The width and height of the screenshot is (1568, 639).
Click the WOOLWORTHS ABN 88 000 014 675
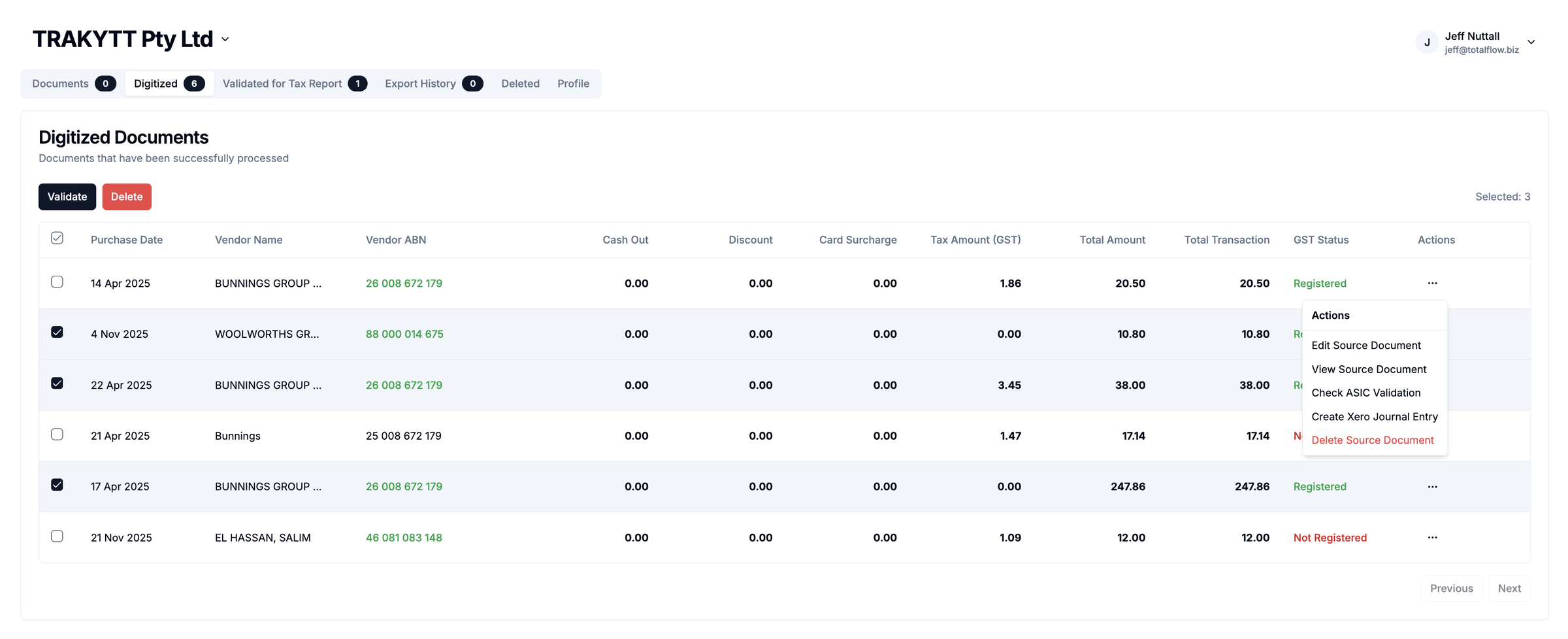[404, 334]
